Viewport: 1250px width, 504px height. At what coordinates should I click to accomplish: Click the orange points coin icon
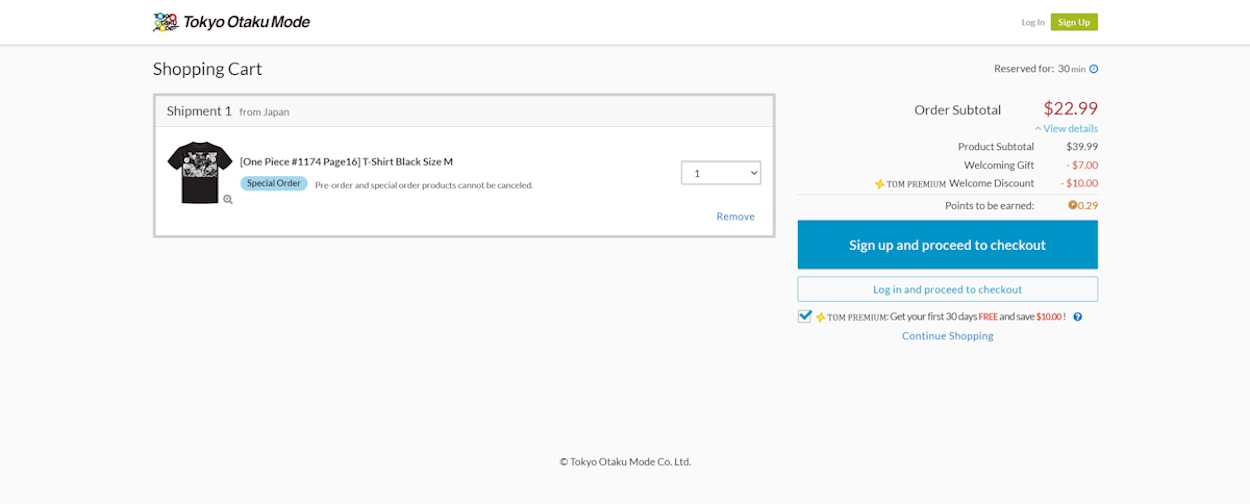[x=1072, y=205]
